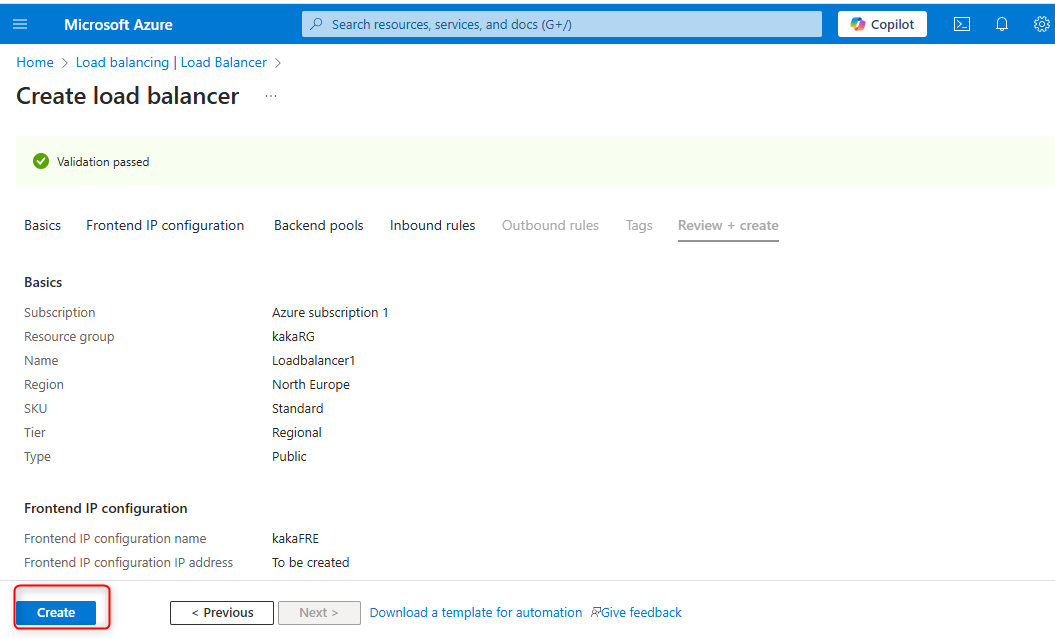
Task: Click the Previous button
Action: pyautogui.click(x=222, y=612)
